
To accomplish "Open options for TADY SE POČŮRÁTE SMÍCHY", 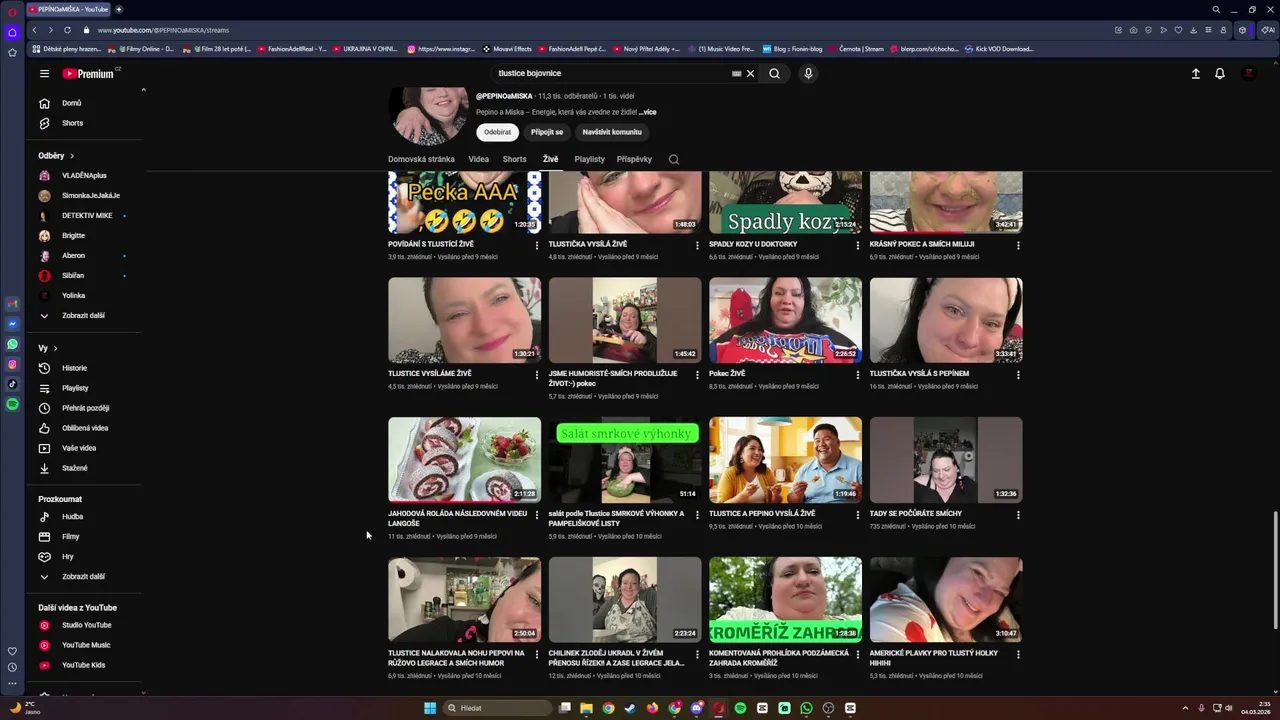I will point(1018,515).
